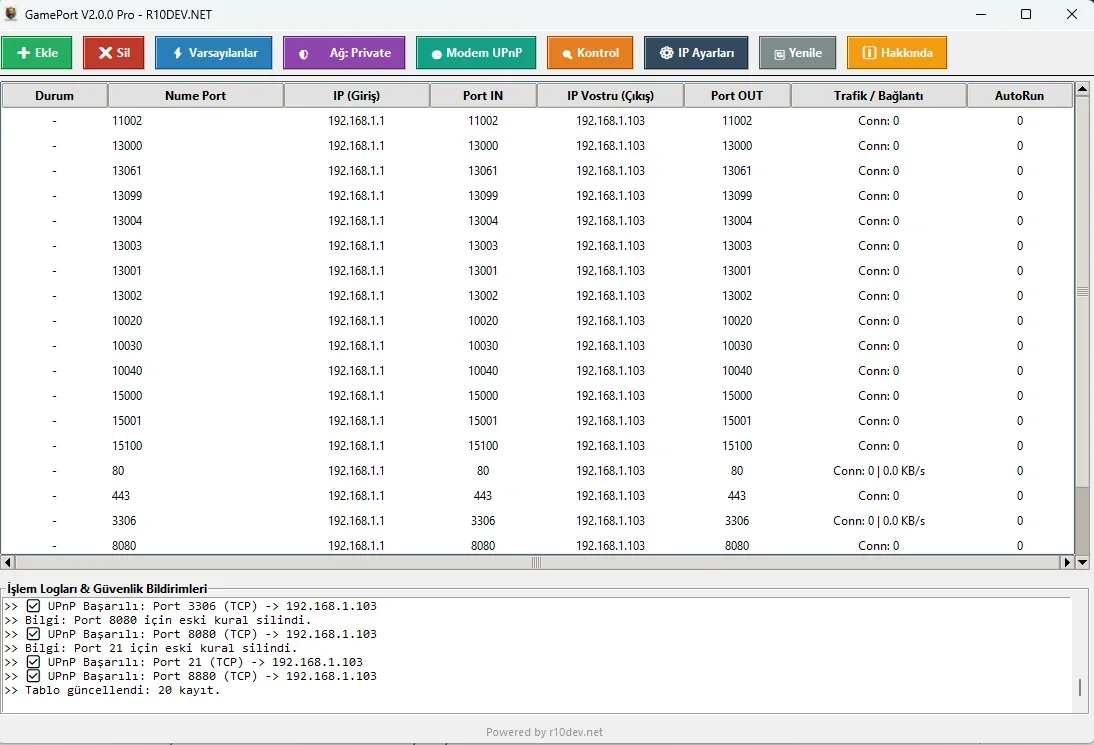Sort by the Nume Port column header
The width and height of the screenshot is (1094, 745).
(x=195, y=96)
